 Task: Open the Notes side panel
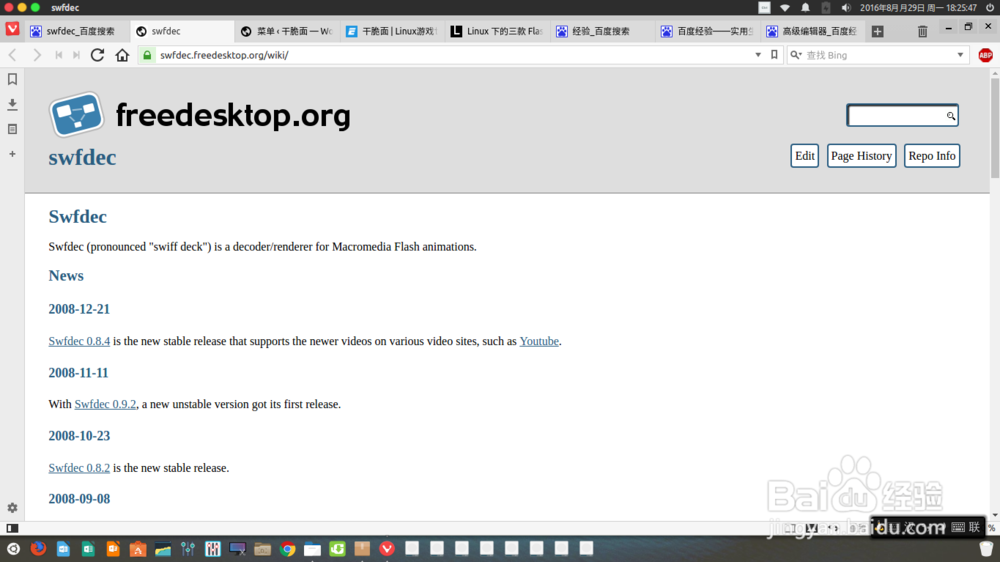(12, 129)
